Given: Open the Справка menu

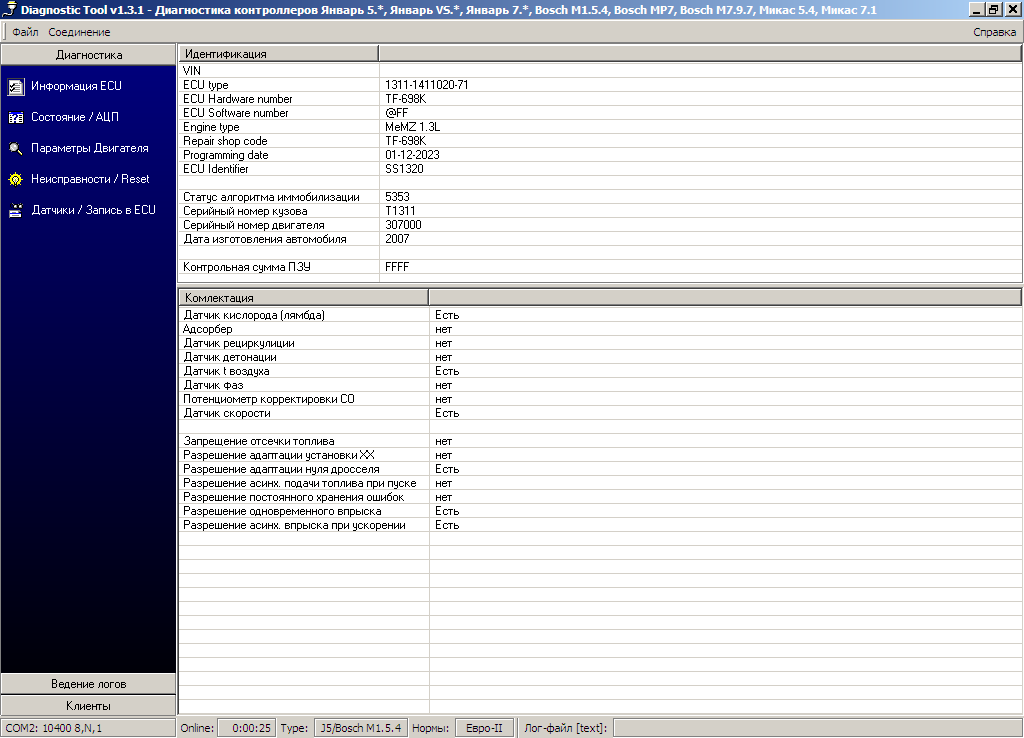Looking at the screenshot, I should [x=994, y=32].
